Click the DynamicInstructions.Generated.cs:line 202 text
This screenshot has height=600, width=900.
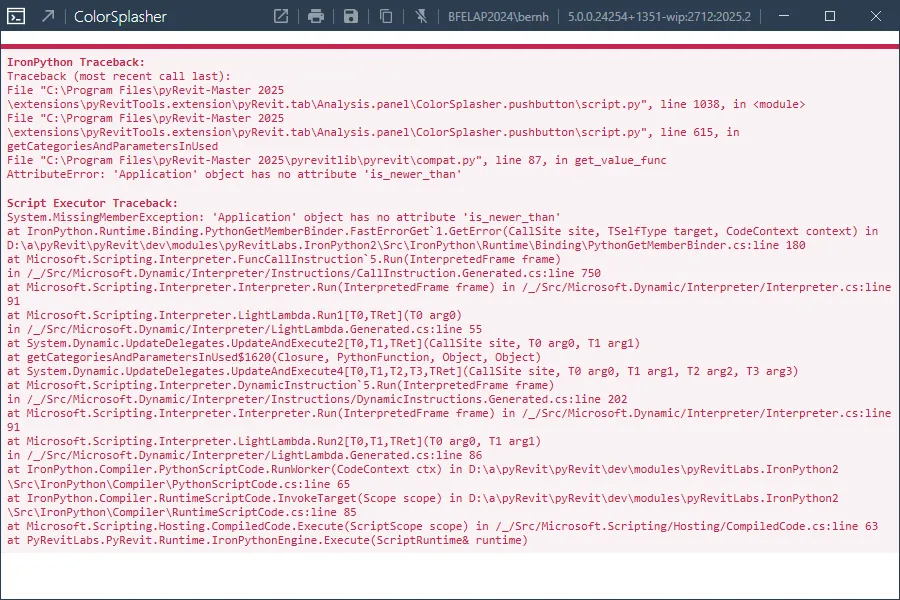coord(492,399)
